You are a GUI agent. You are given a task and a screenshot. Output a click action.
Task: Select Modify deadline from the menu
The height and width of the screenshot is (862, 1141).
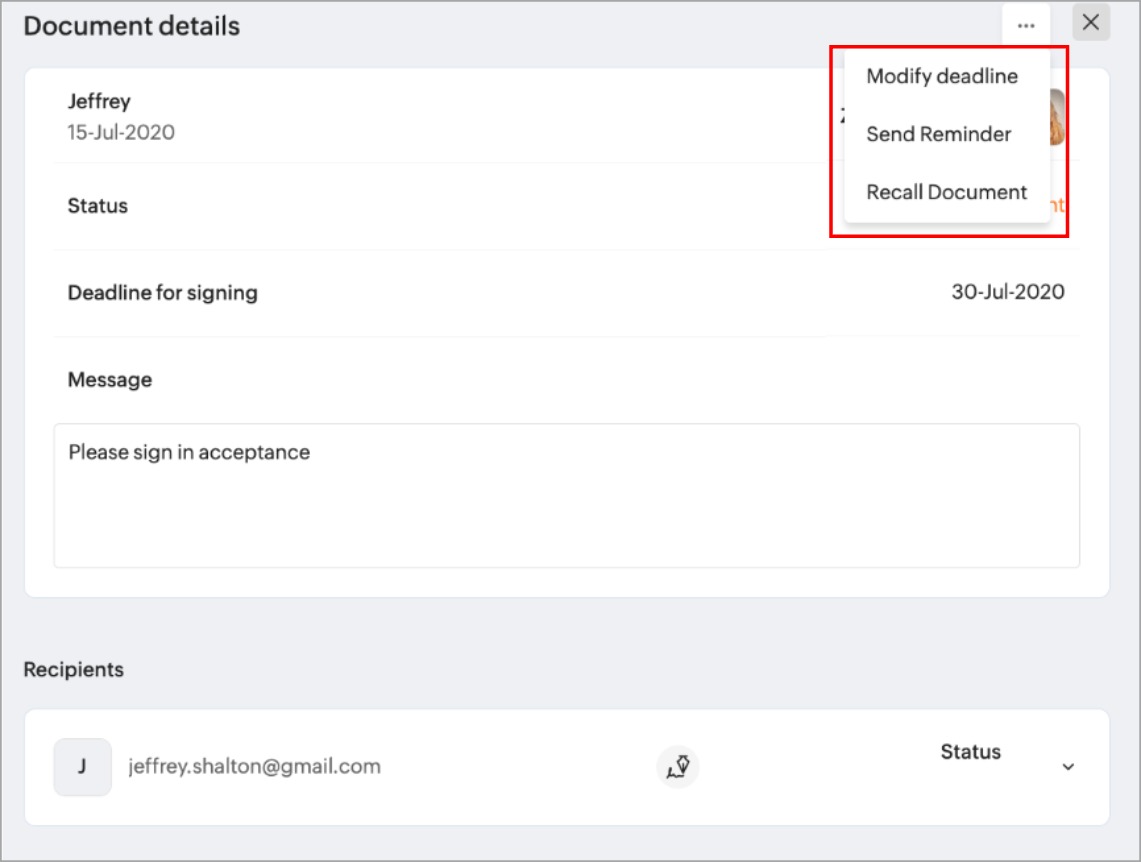click(x=942, y=76)
